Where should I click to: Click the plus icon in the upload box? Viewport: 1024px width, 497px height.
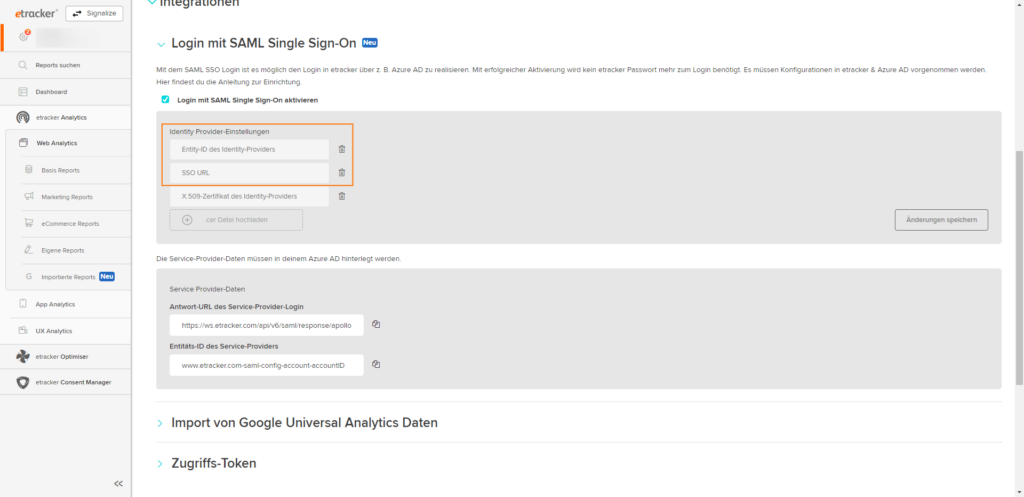click(187, 220)
